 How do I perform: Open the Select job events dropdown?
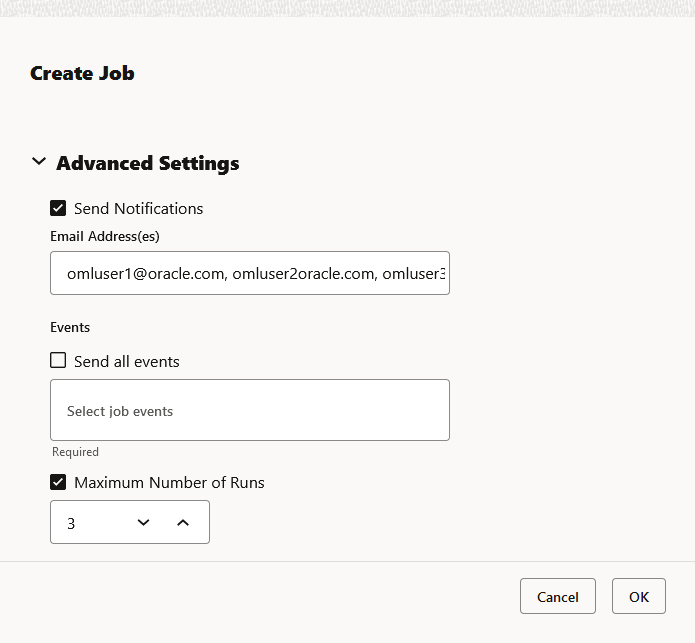click(x=250, y=410)
